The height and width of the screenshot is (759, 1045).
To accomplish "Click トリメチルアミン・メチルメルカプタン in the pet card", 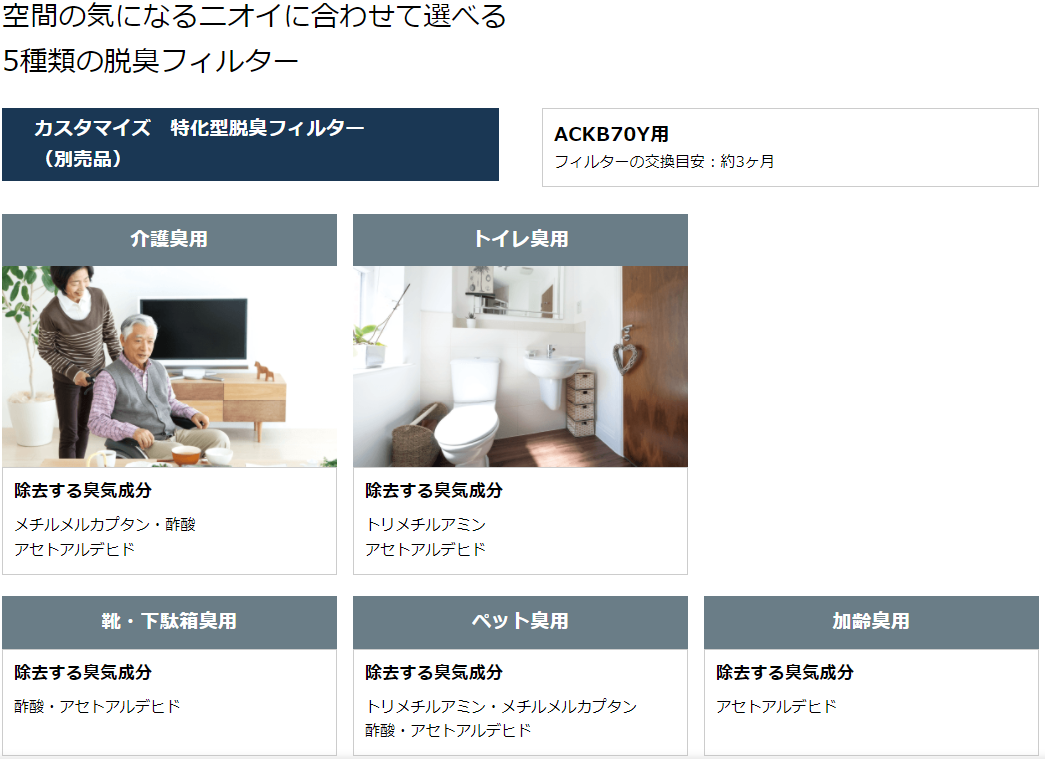I will click(501, 706).
